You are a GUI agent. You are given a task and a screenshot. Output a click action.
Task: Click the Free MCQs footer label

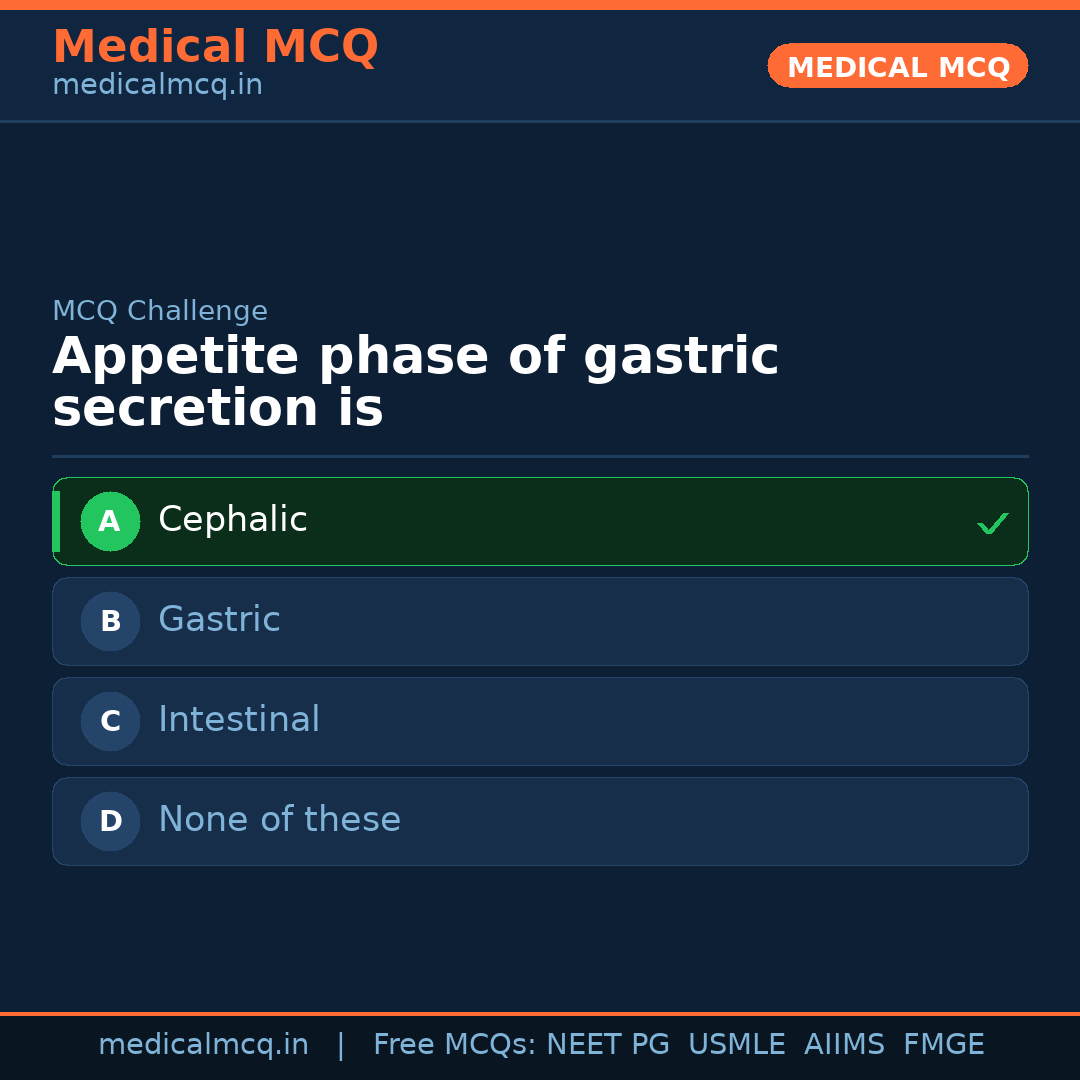[455, 1045]
